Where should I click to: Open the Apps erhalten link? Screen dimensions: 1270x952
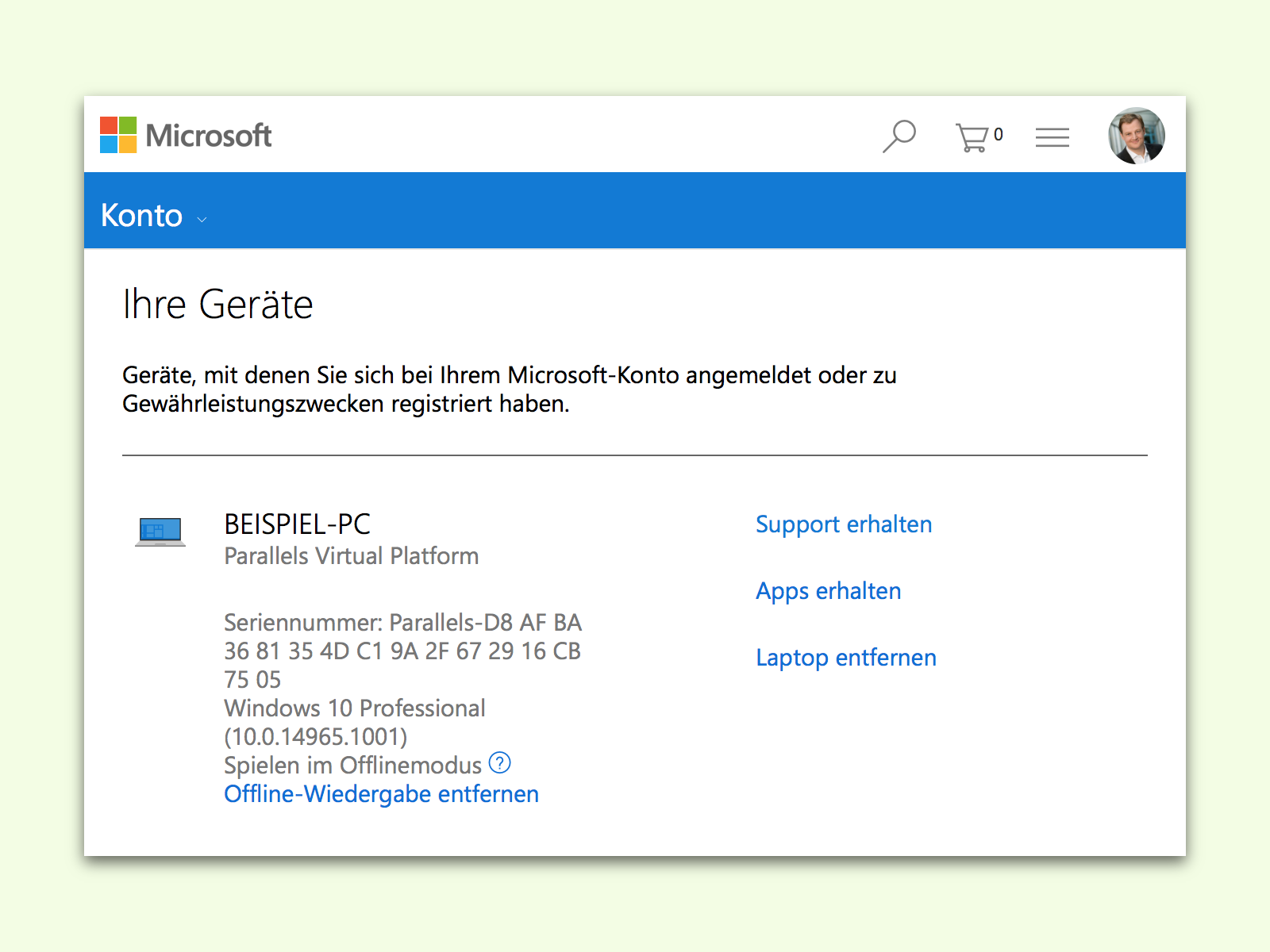[x=829, y=591]
